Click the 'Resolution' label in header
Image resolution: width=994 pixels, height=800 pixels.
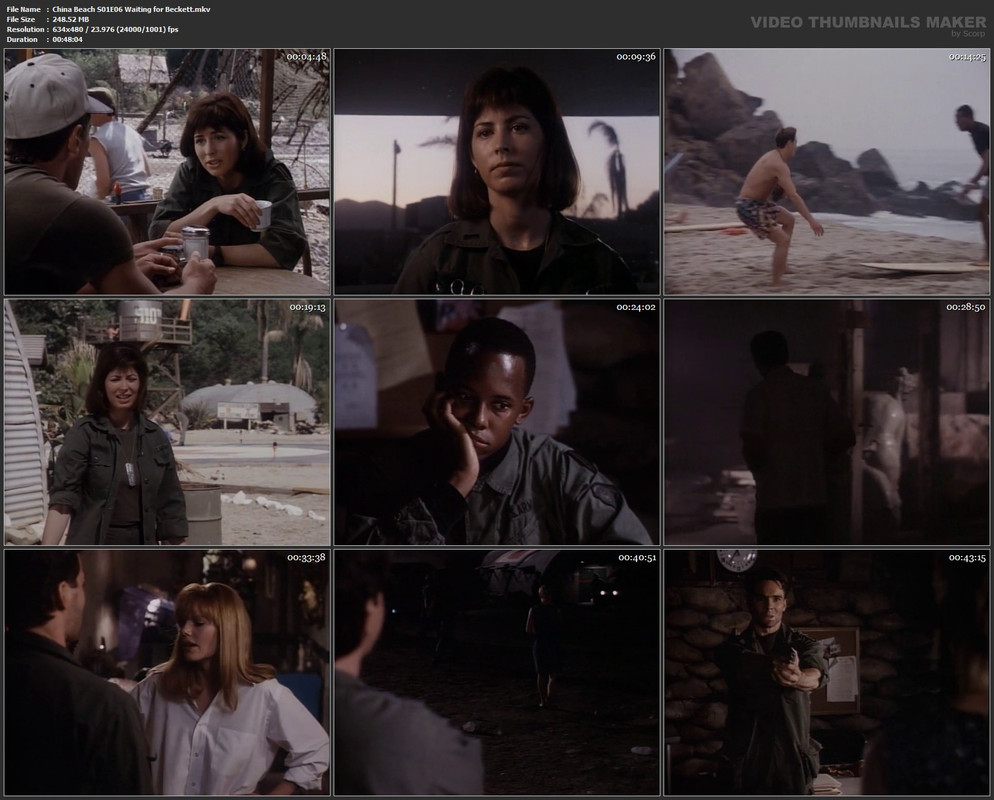click(x=25, y=30)
